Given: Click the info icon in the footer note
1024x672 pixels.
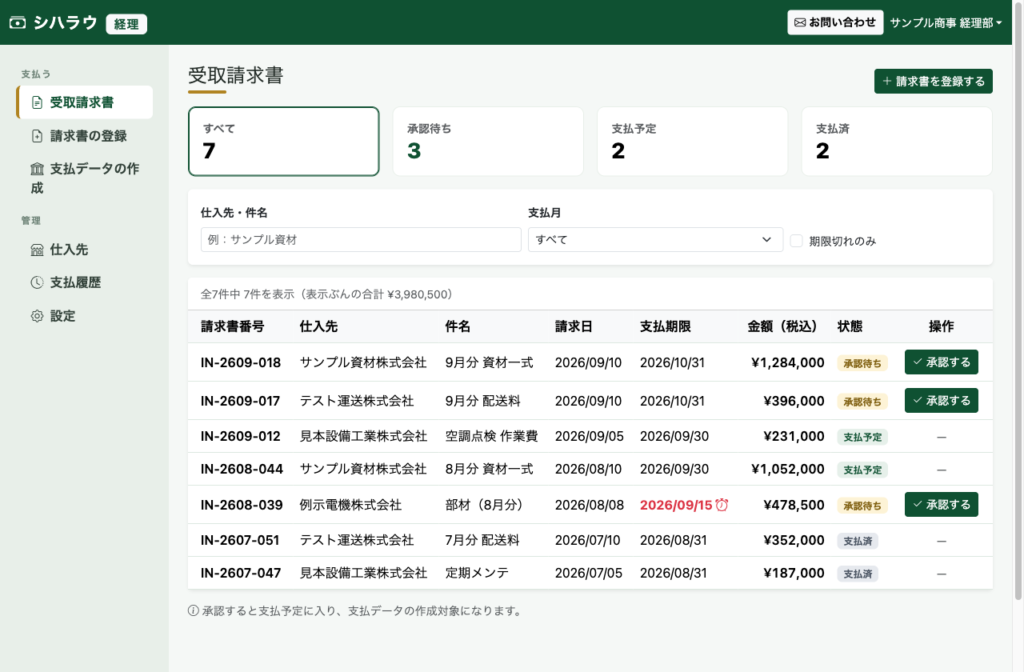Looking at the screenshot, I should pyautogui.click(x=193, y=611).
